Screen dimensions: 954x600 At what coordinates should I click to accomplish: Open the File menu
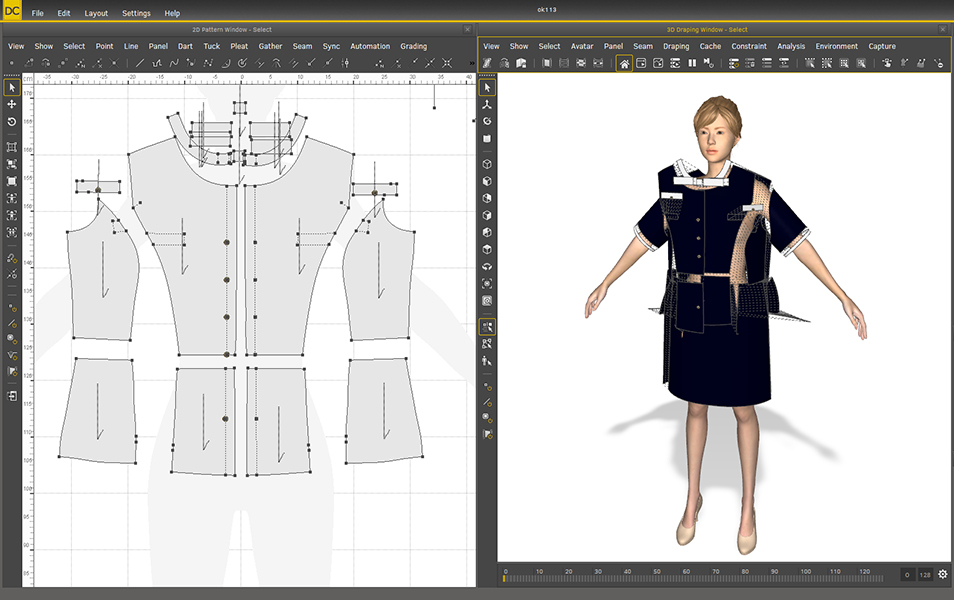click(37, 14)
